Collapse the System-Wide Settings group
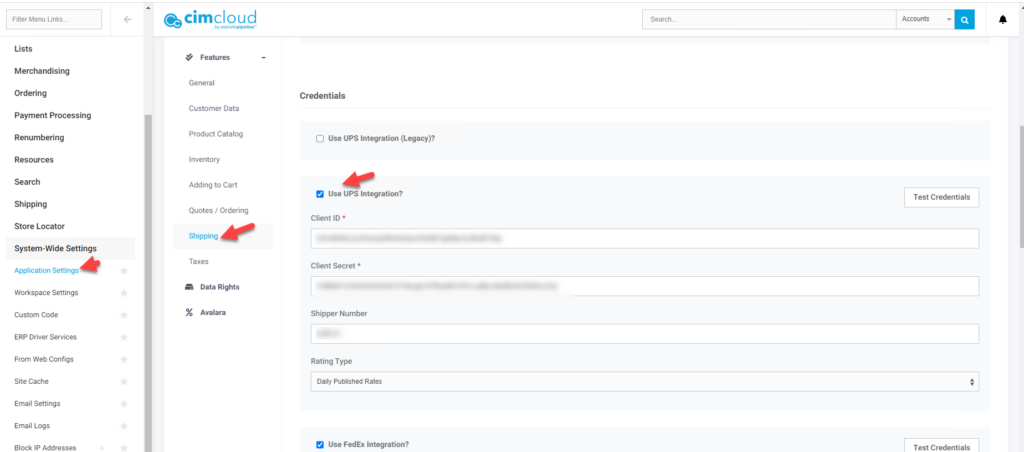Screen dimensions: 1024x452 [56, 249]
